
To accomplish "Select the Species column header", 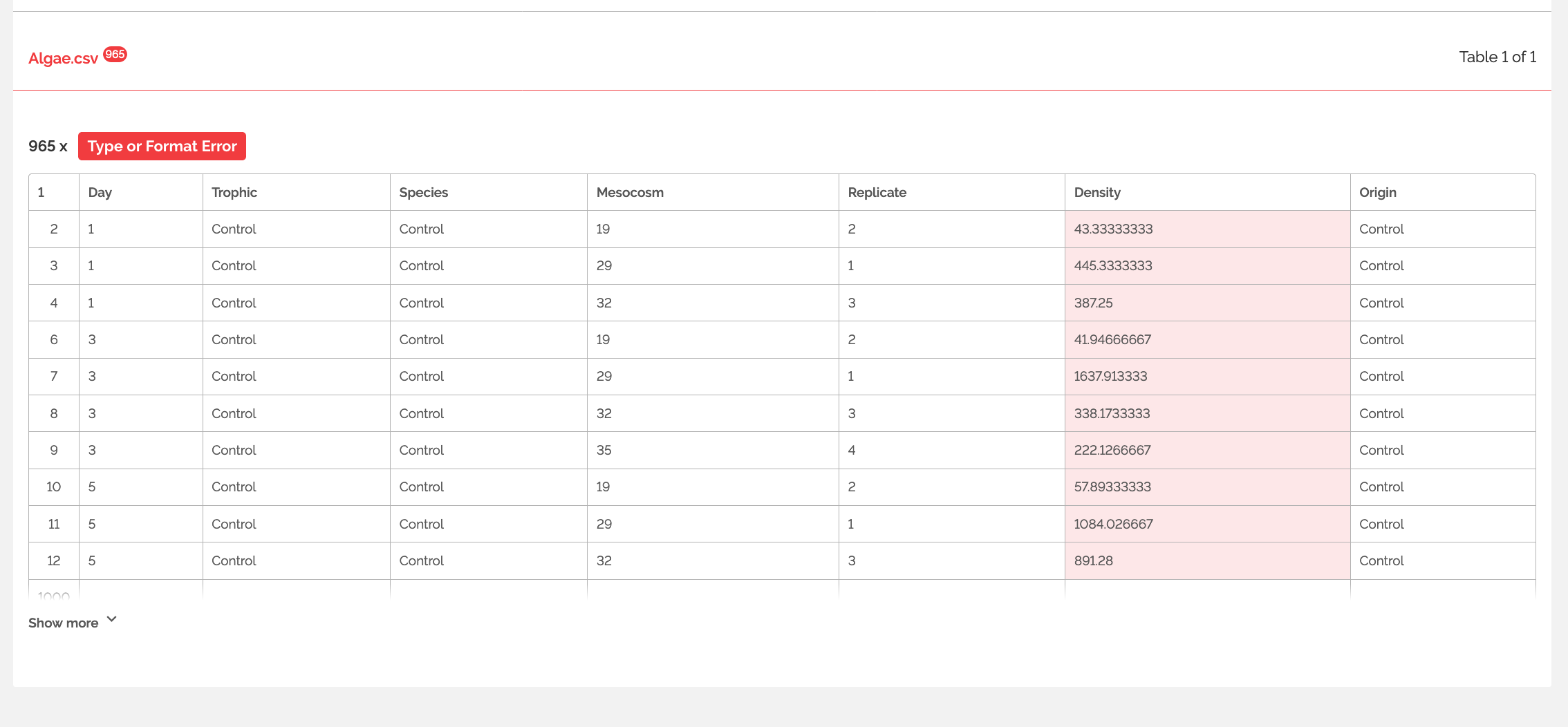I will [489, 192].
